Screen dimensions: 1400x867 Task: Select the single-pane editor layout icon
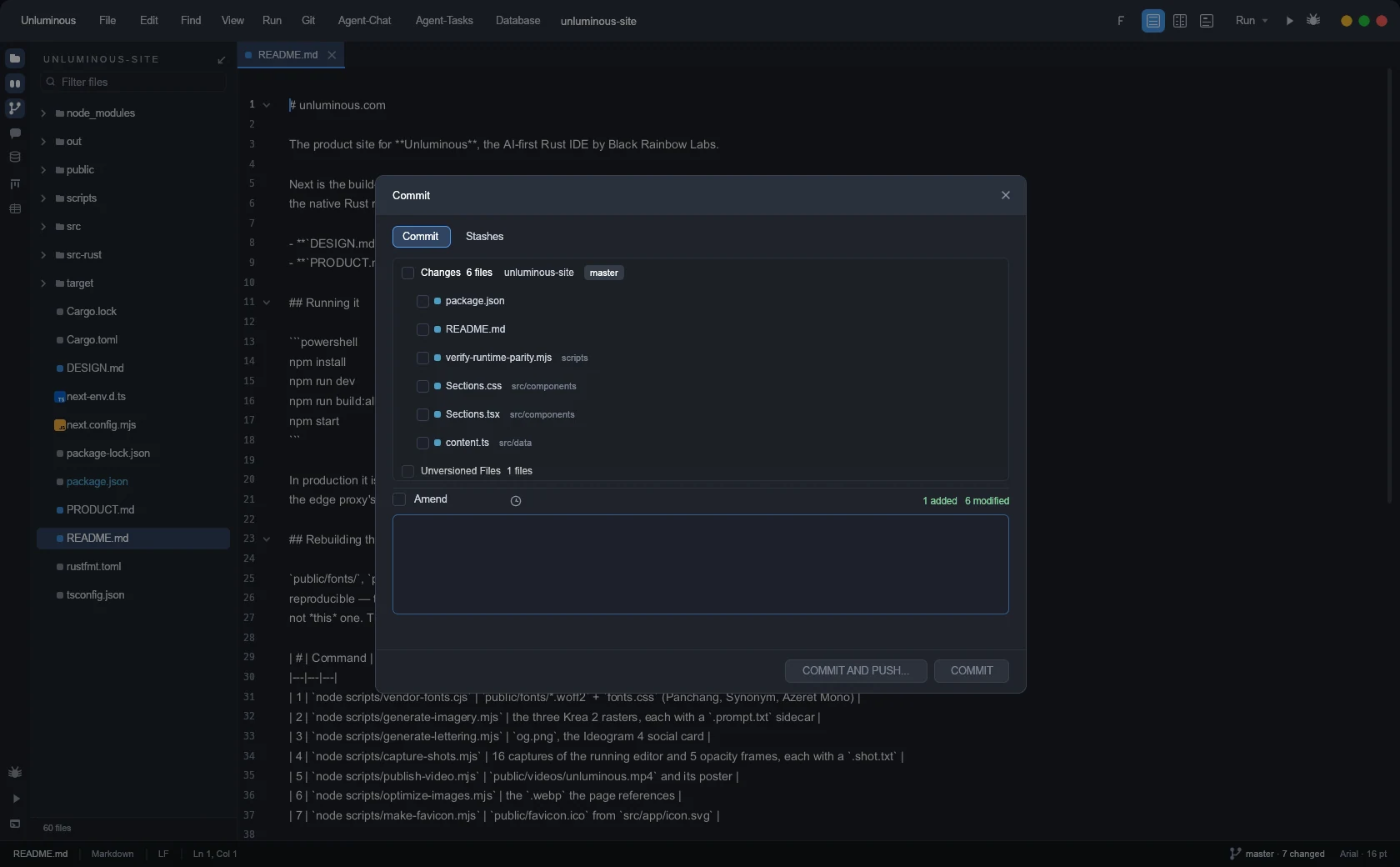(1153, 21)
